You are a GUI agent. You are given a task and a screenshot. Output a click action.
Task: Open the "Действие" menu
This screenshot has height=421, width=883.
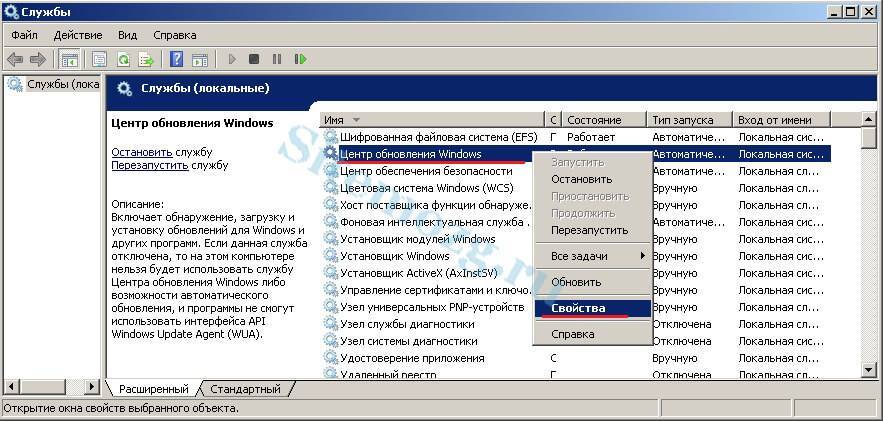coord(78,35)
